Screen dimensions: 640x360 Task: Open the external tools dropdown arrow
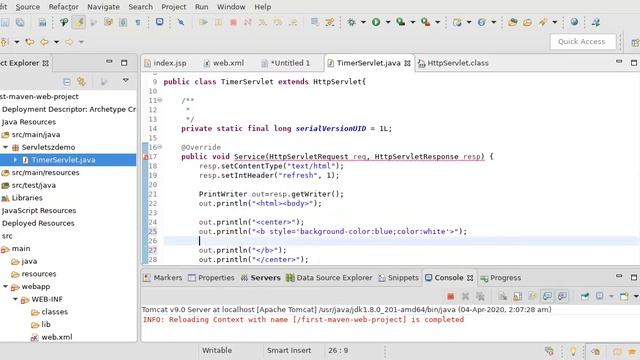point(437,22)
